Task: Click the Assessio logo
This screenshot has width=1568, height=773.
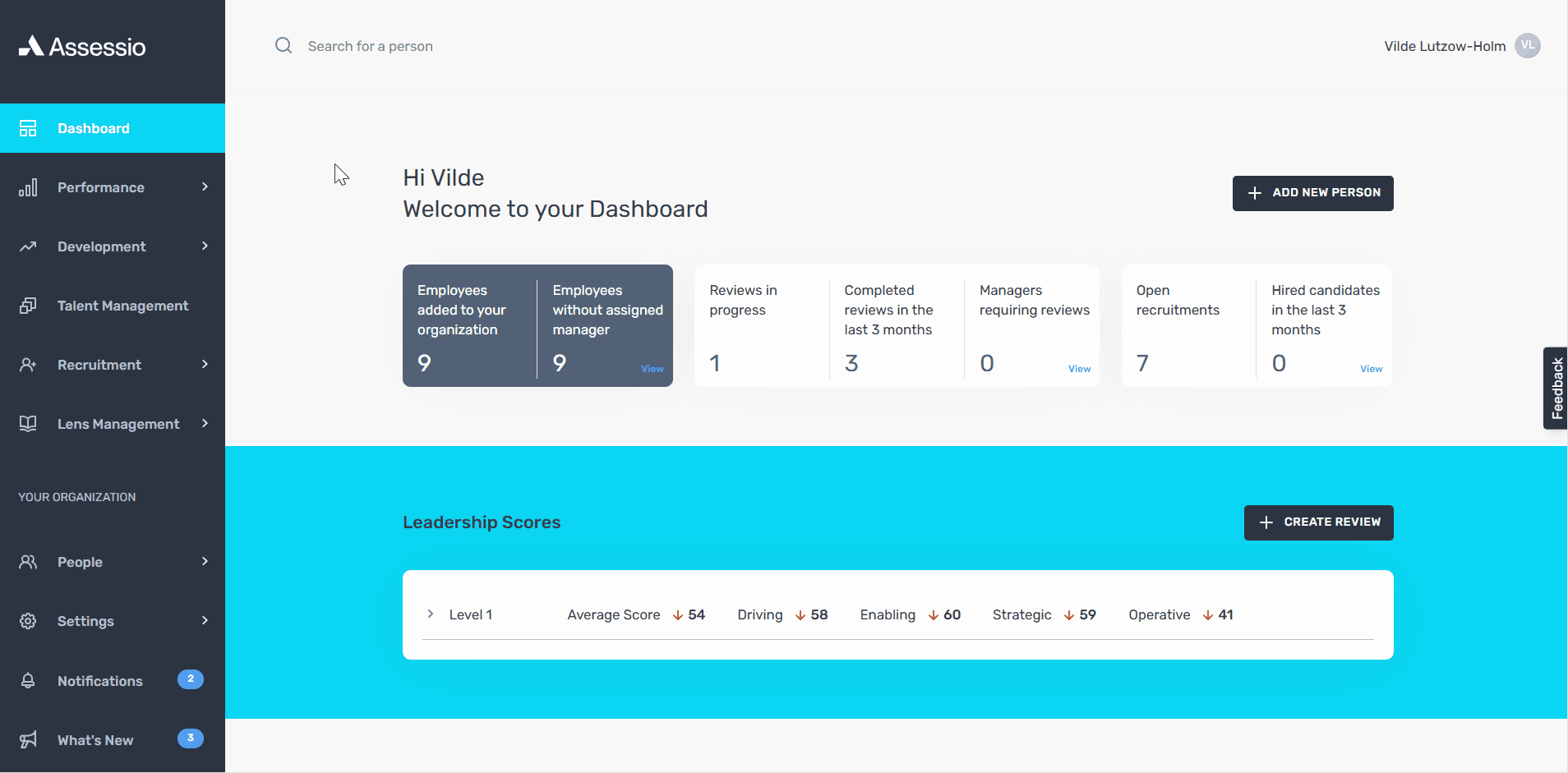Action: pos(82,46)
